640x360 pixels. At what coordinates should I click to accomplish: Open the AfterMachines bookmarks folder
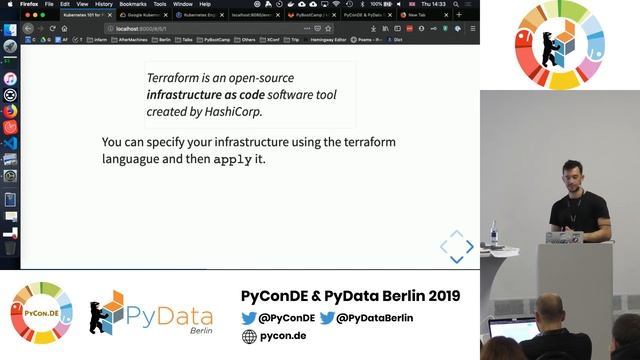pos(129,40)
